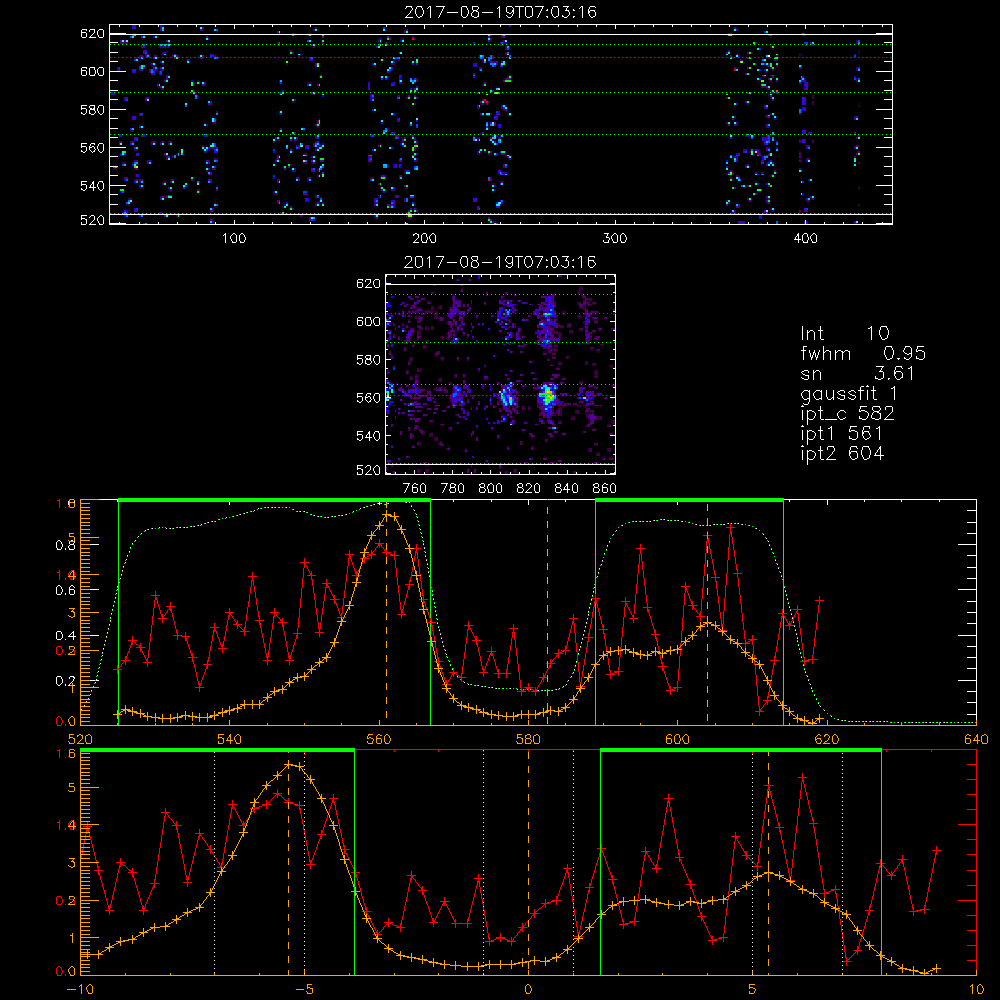The image size is (1000, 1000).
Task: Click x-axis label 100 of top spectrogram
Action: point(234,239)
